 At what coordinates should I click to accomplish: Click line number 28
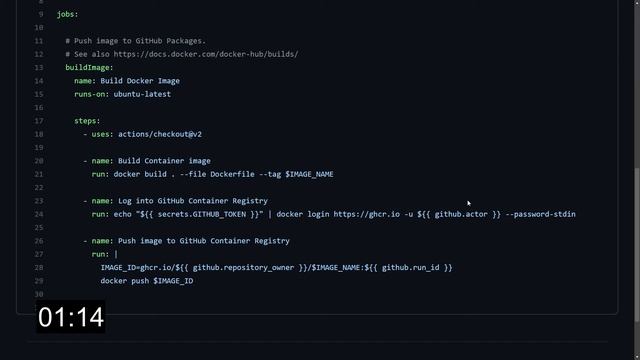pyautogui.click(x=39, y=268)
